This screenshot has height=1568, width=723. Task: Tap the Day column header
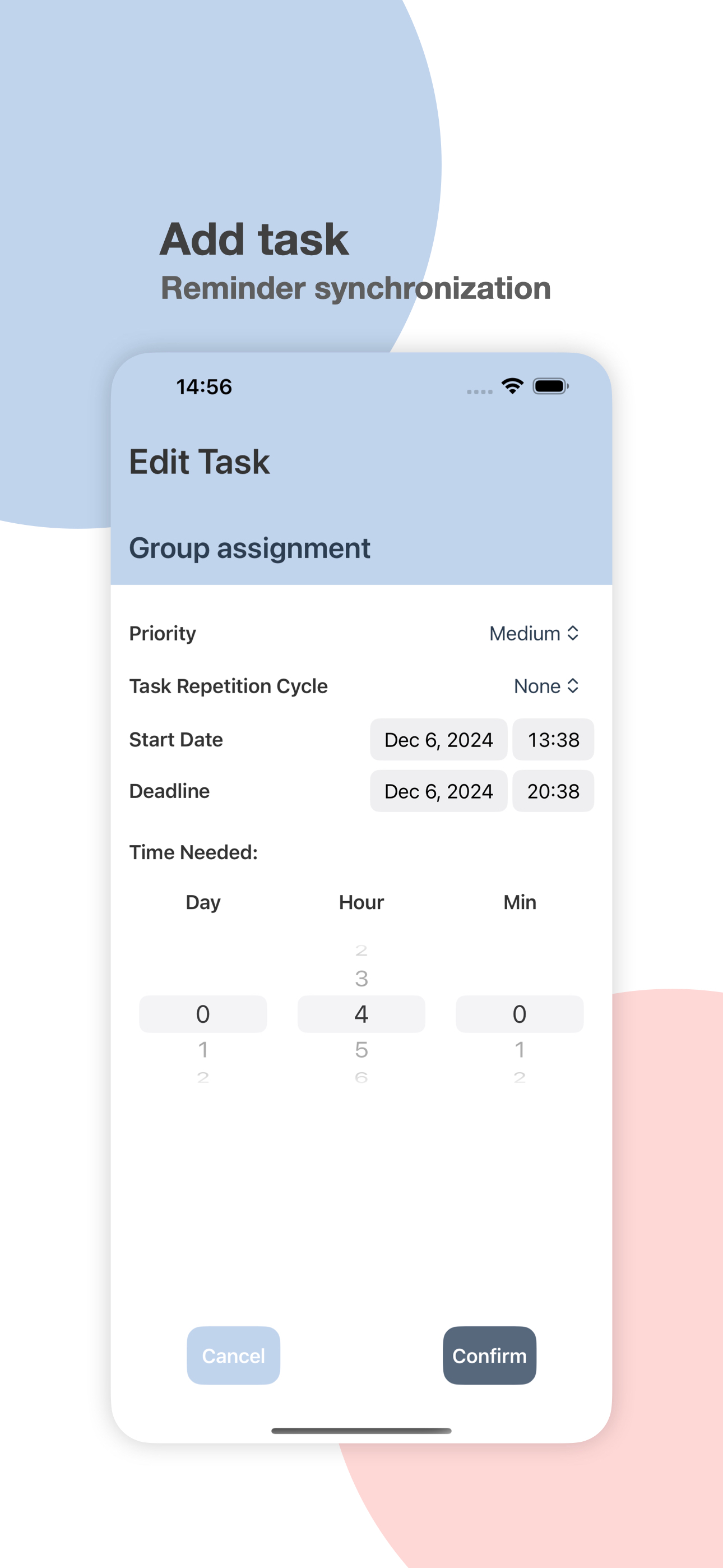[x=203, y=903]
